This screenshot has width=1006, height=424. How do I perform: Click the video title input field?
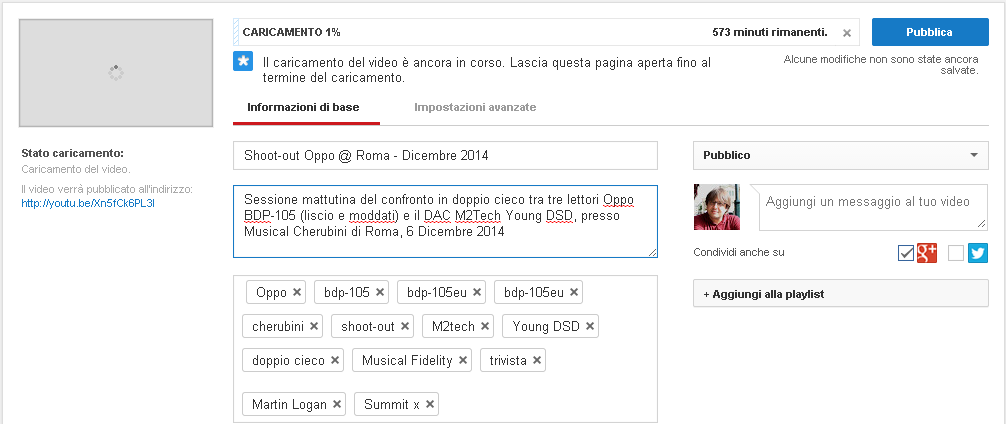click(445, 156)
